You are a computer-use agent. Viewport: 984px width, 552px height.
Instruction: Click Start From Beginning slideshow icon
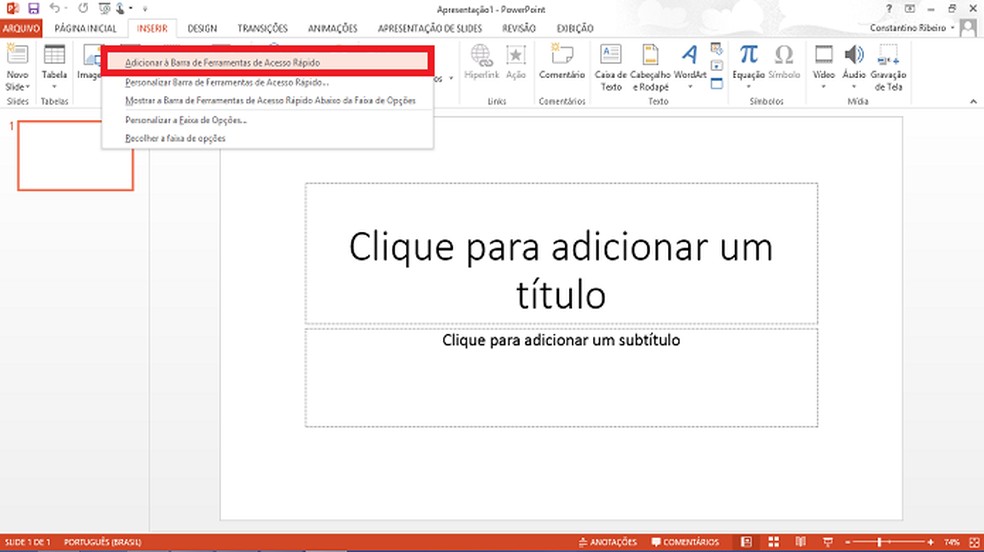coord(105,9)
